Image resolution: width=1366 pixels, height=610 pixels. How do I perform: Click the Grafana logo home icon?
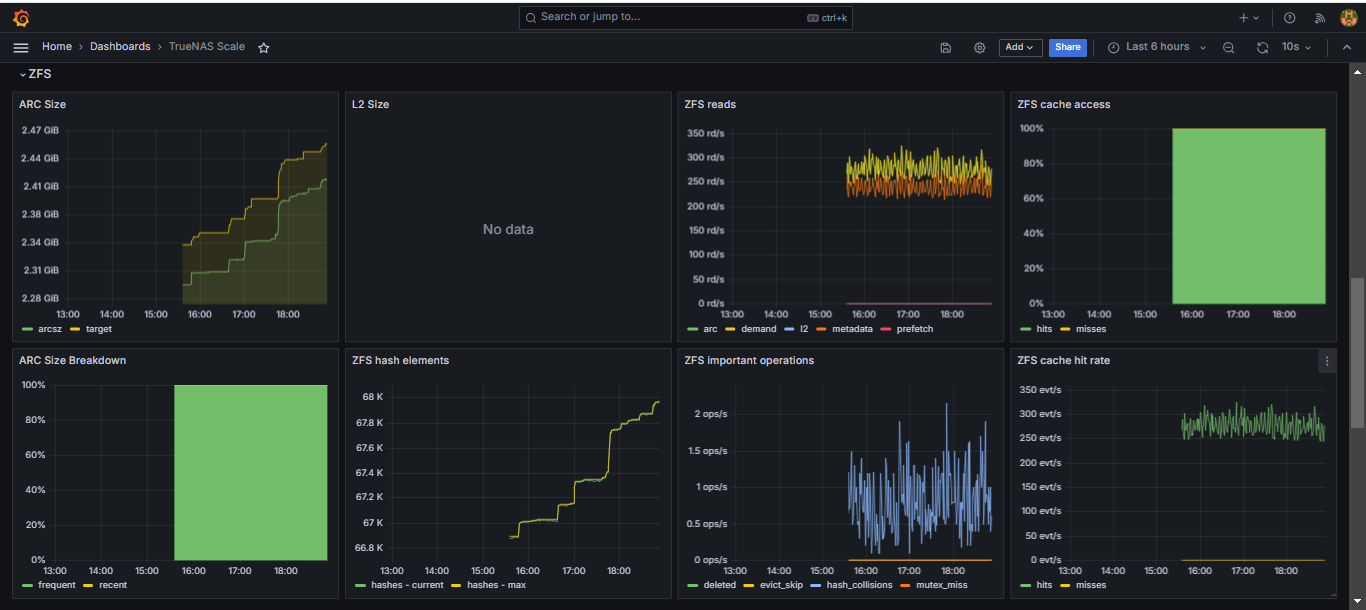(x=21, y=17)
